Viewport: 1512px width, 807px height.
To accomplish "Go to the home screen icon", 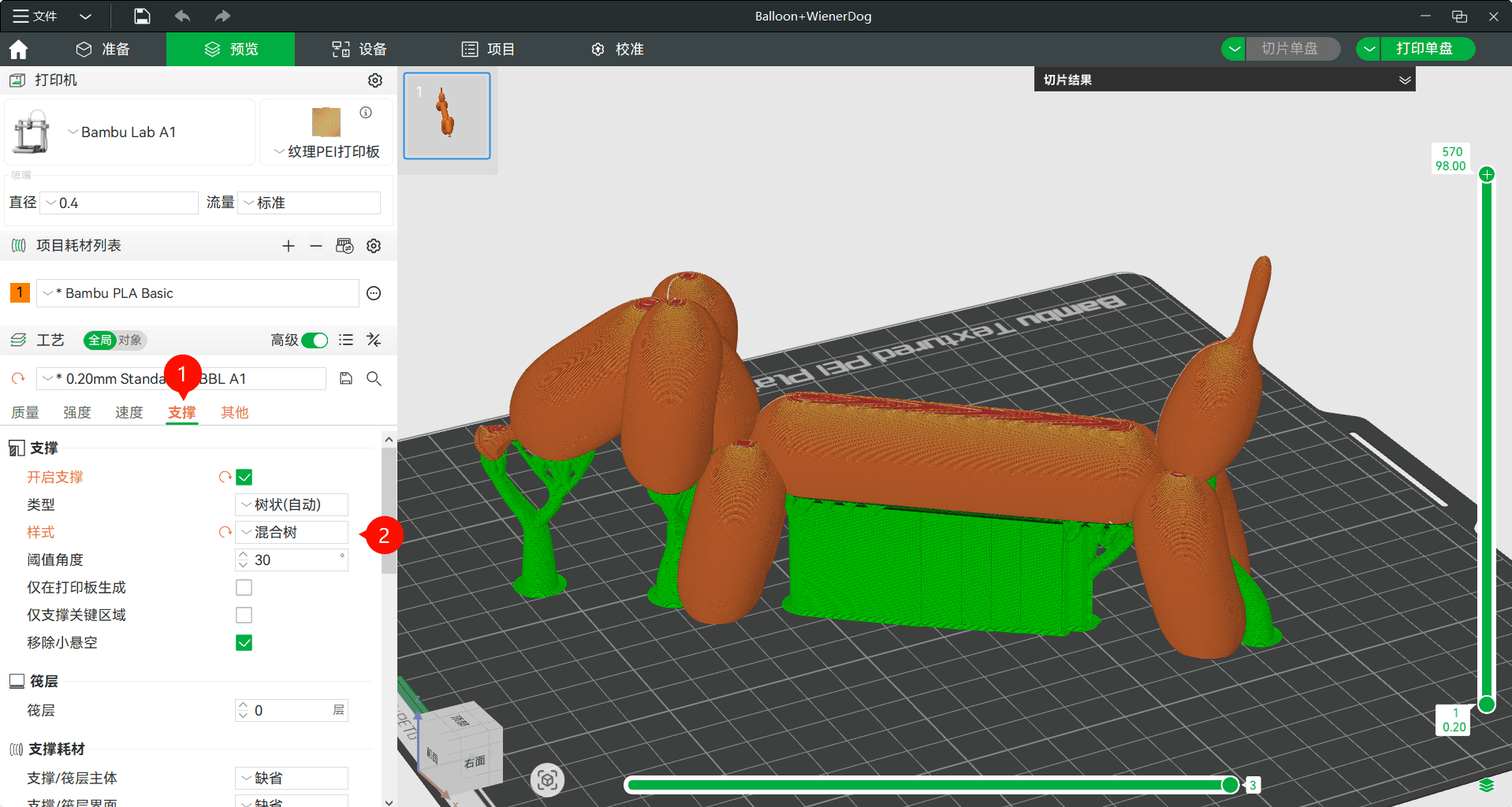I will 18,50.
